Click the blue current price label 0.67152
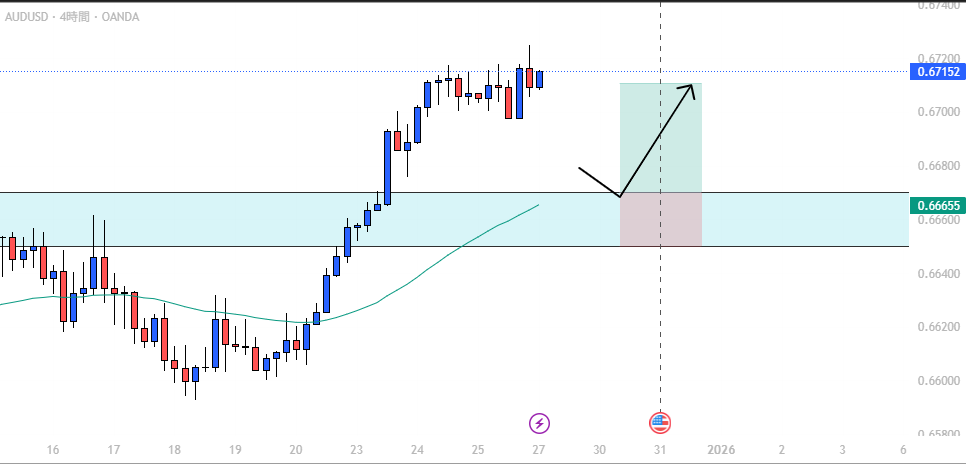The image size is (966, 464). pos(938,72)
